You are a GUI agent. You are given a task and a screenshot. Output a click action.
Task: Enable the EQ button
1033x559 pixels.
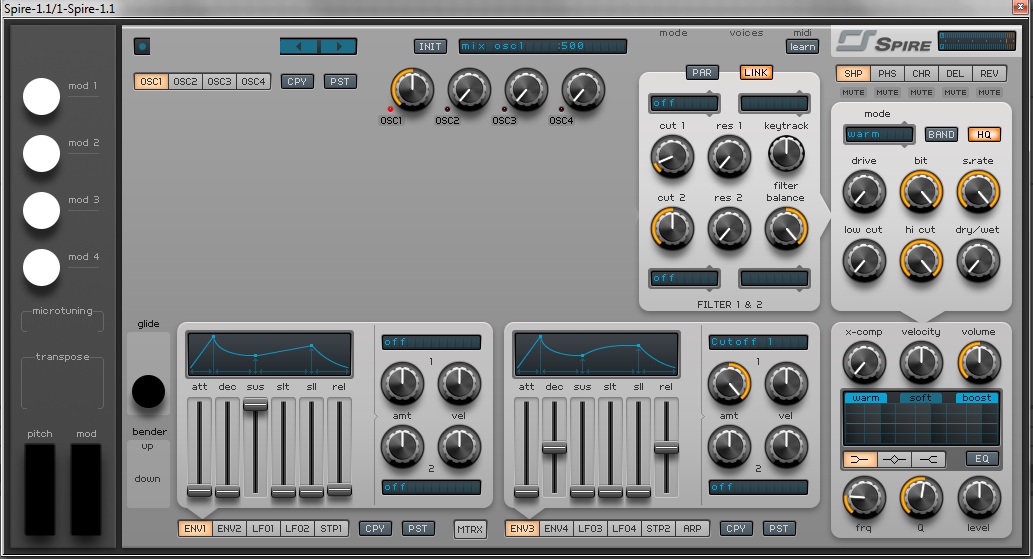[x=982, y=459]
